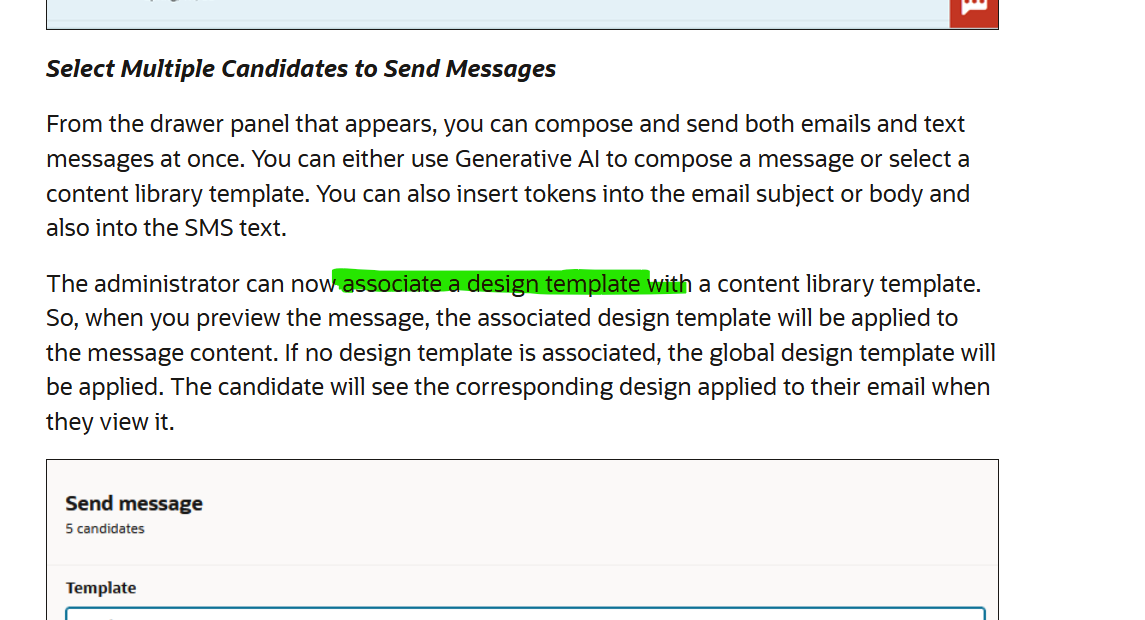Click the words 'SMS text' in the paragraph
This screenshot has height=620, width=1145.
coord(232,228)
